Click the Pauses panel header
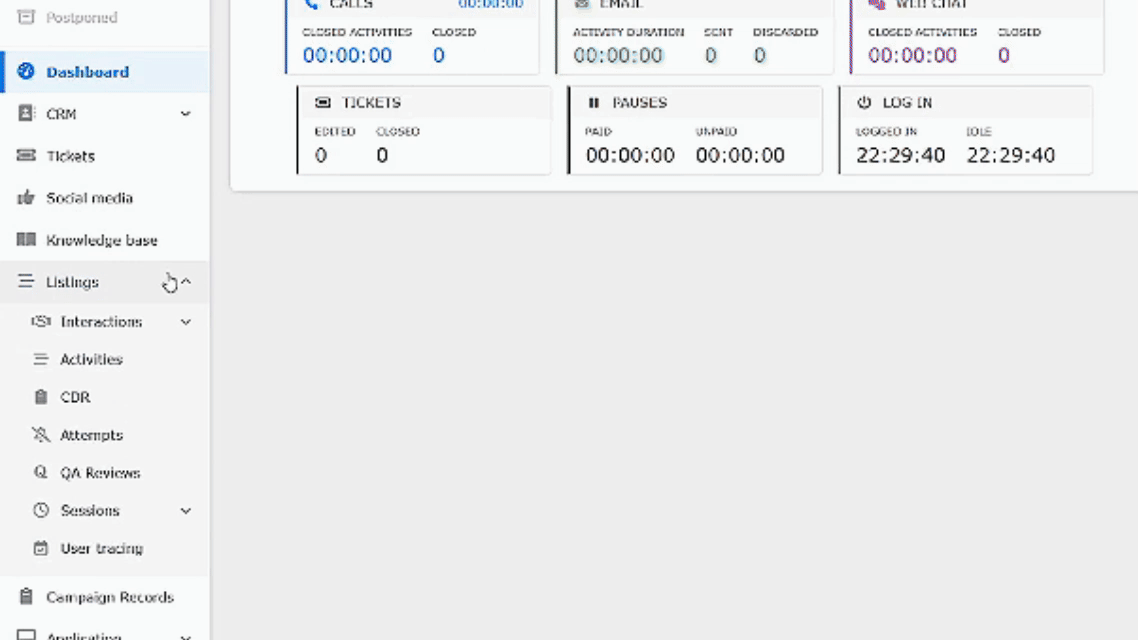The width and height of the screenshot is (1138, 640). click(x=639, y=102)
